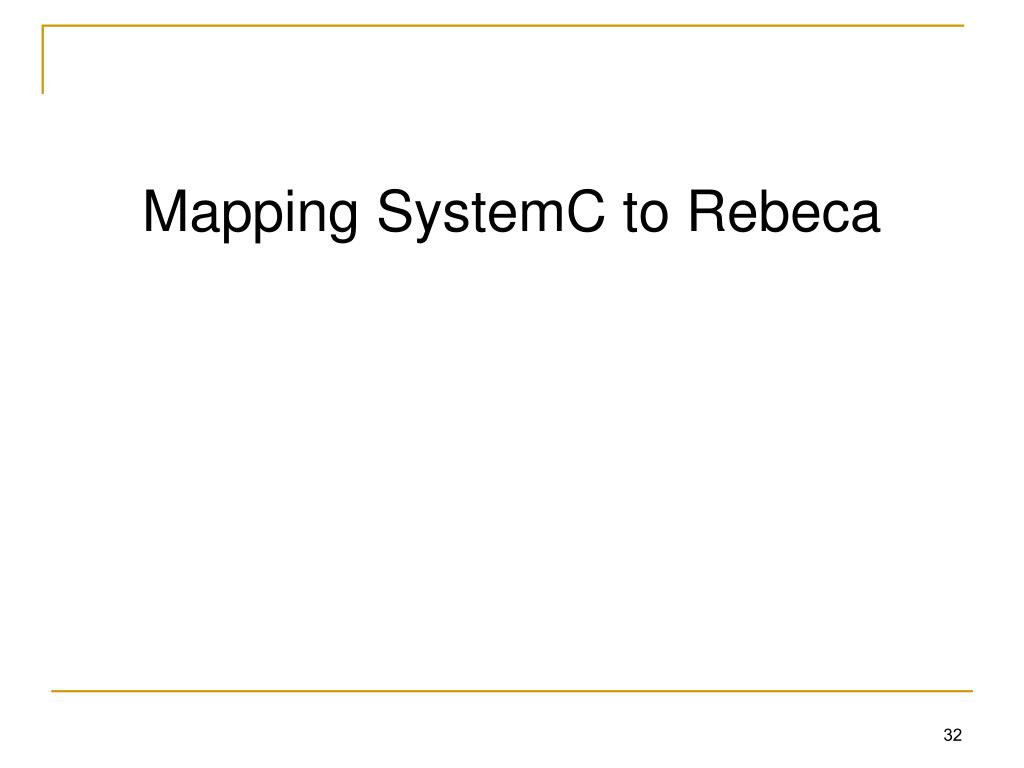
Task: Click the right end of the top gold line
Action: [962, 25]
